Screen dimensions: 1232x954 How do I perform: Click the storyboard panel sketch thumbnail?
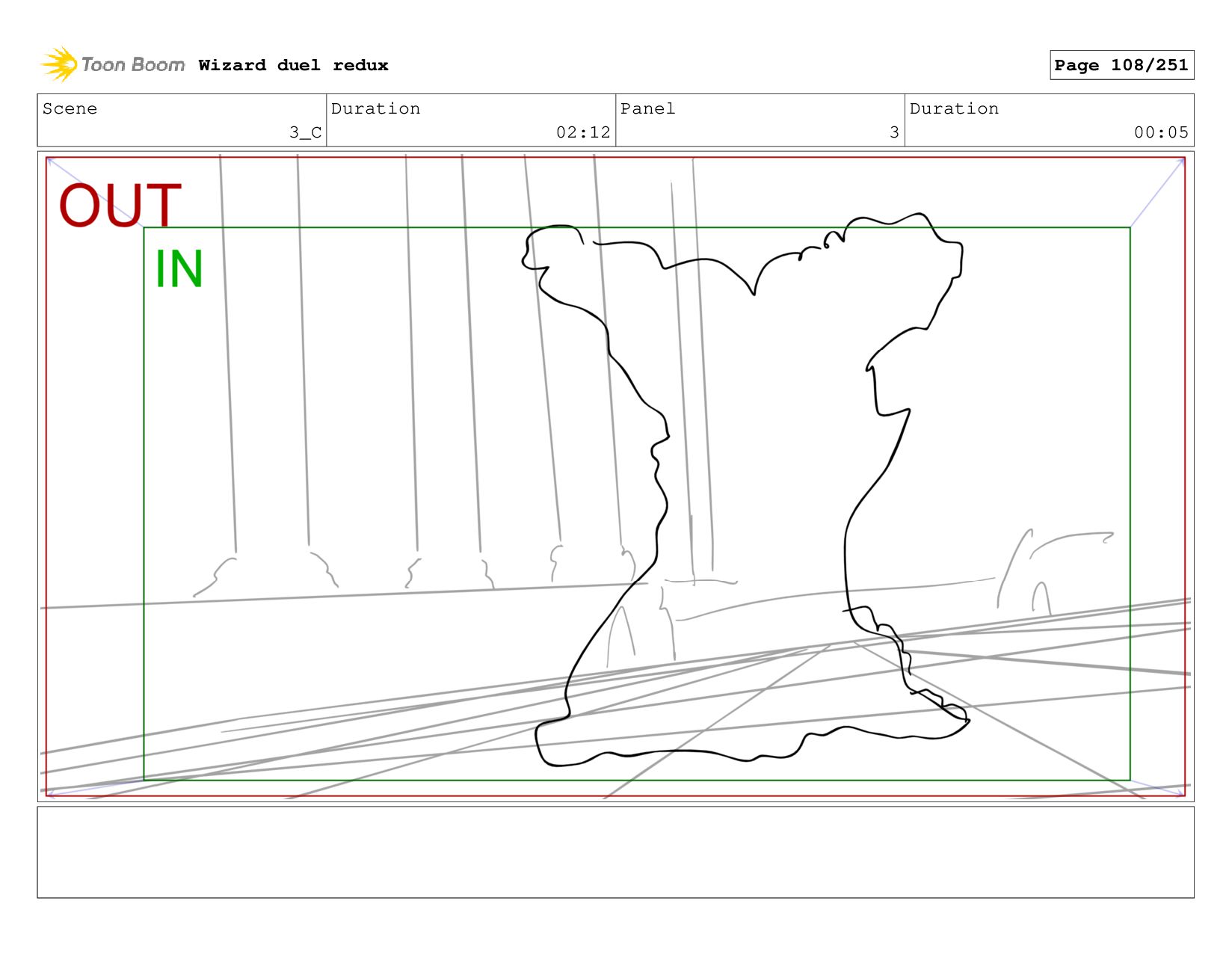click(x=615, y=476)
